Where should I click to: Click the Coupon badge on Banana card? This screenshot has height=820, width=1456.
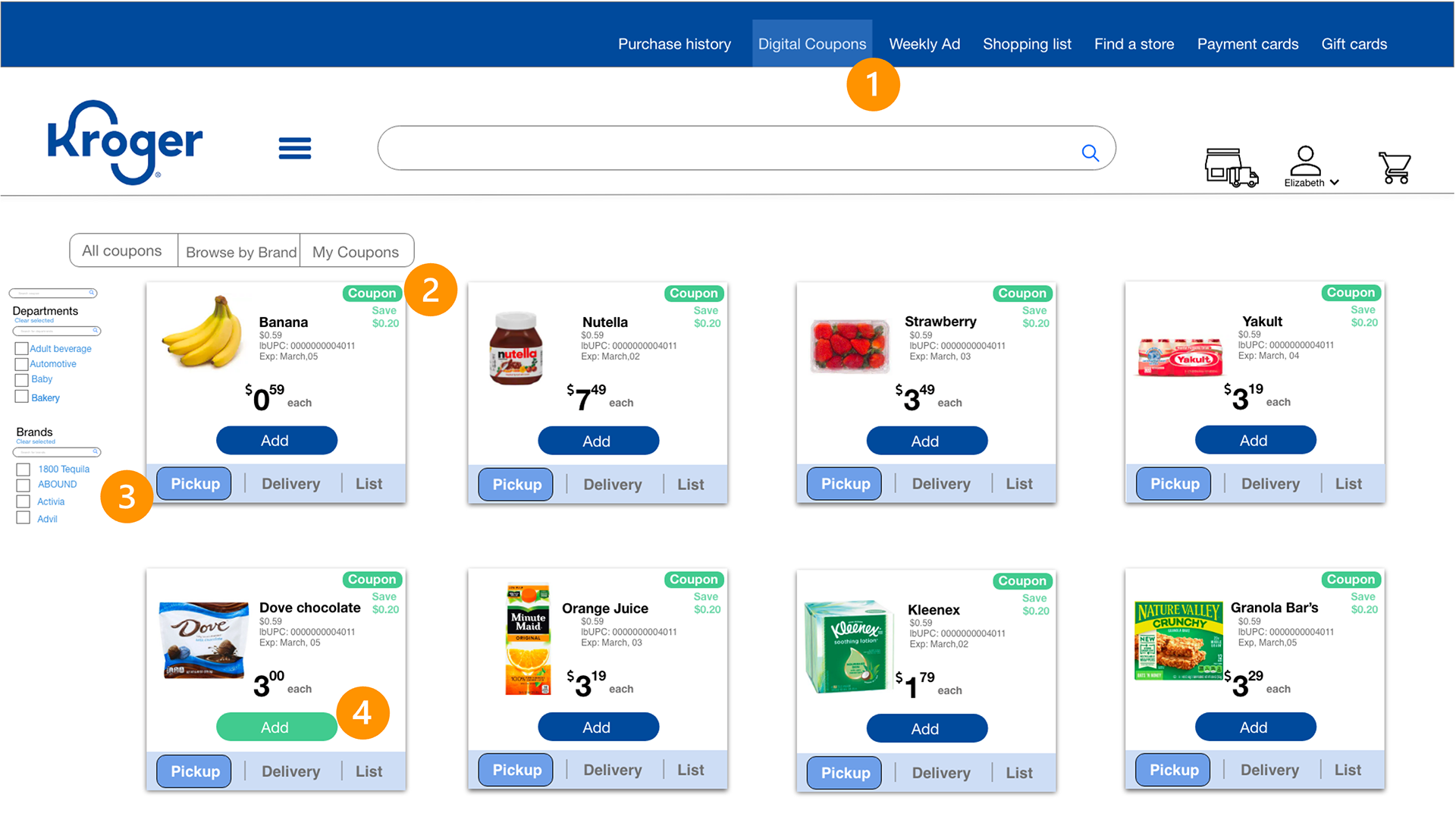pyautogui.click(x=372, y=294)
